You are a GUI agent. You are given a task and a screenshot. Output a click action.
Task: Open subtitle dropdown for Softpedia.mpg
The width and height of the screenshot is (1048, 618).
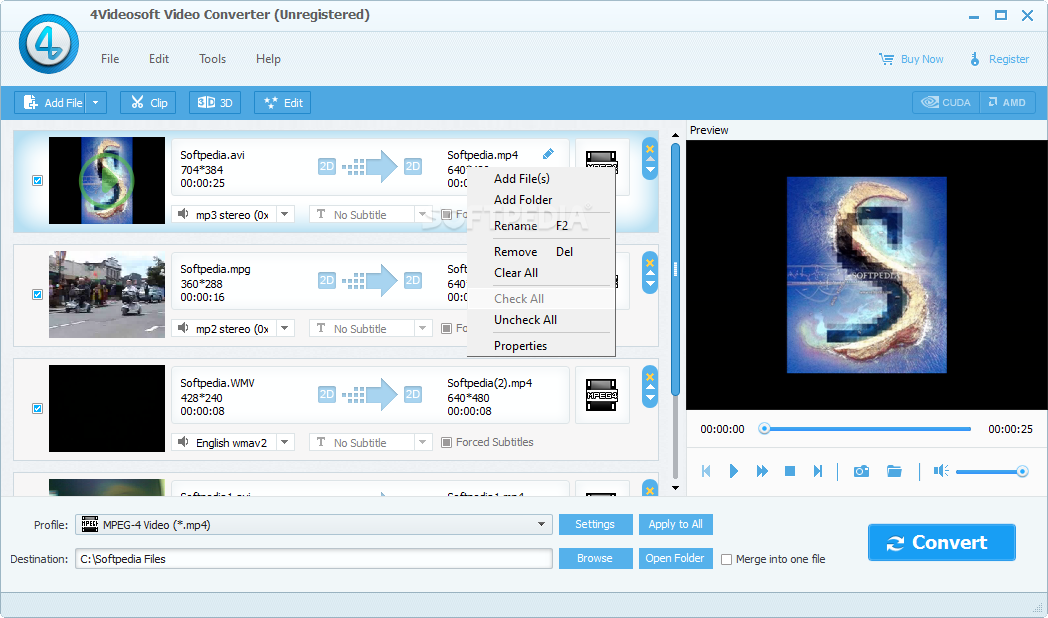pos(422,328)
